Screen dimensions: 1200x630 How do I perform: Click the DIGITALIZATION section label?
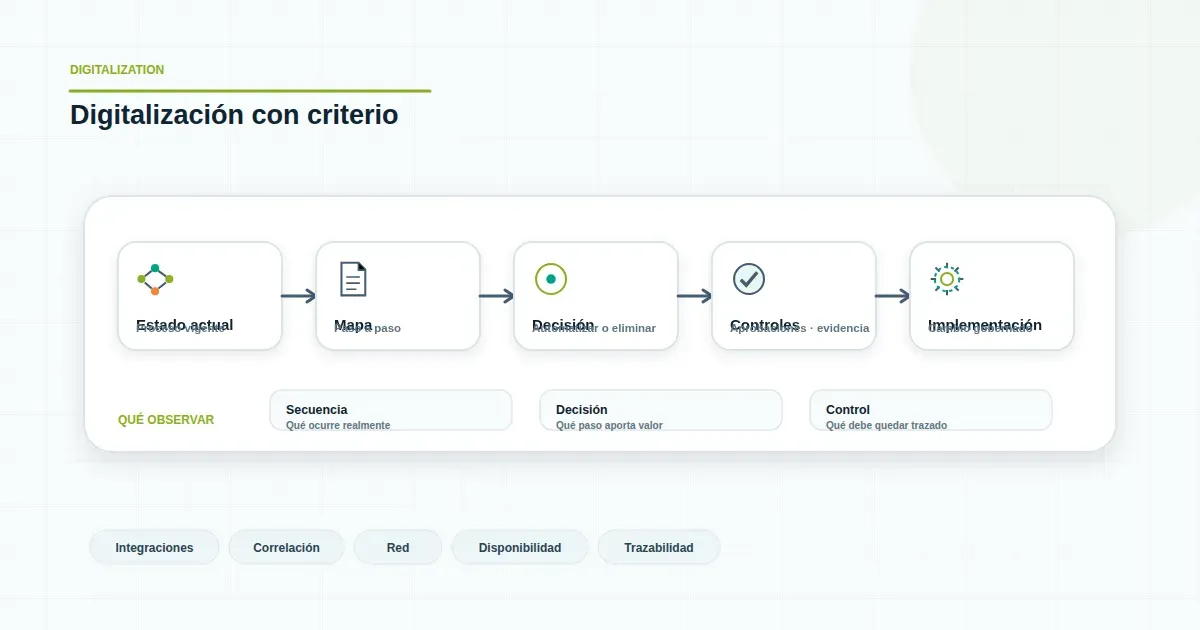tap(117, 70)
